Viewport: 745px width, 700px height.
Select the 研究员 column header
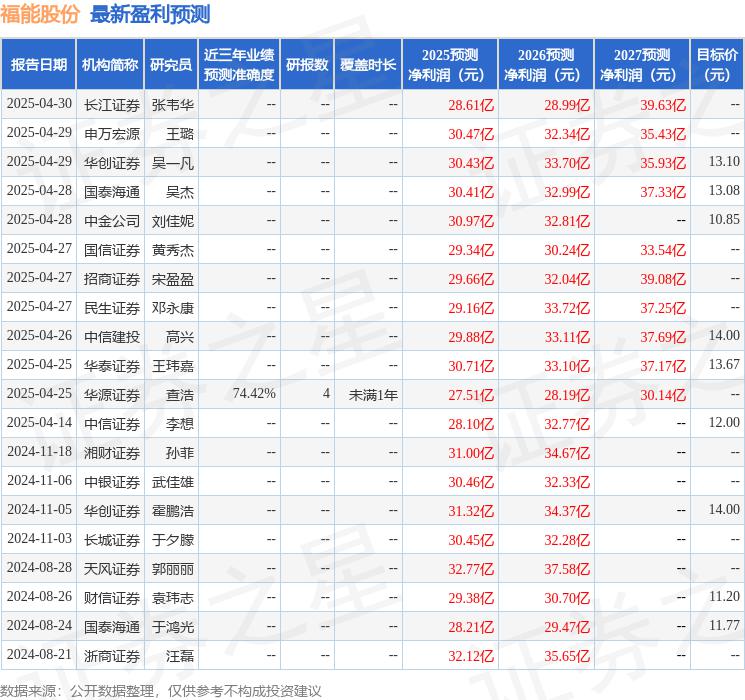click(x=171, y=64)
